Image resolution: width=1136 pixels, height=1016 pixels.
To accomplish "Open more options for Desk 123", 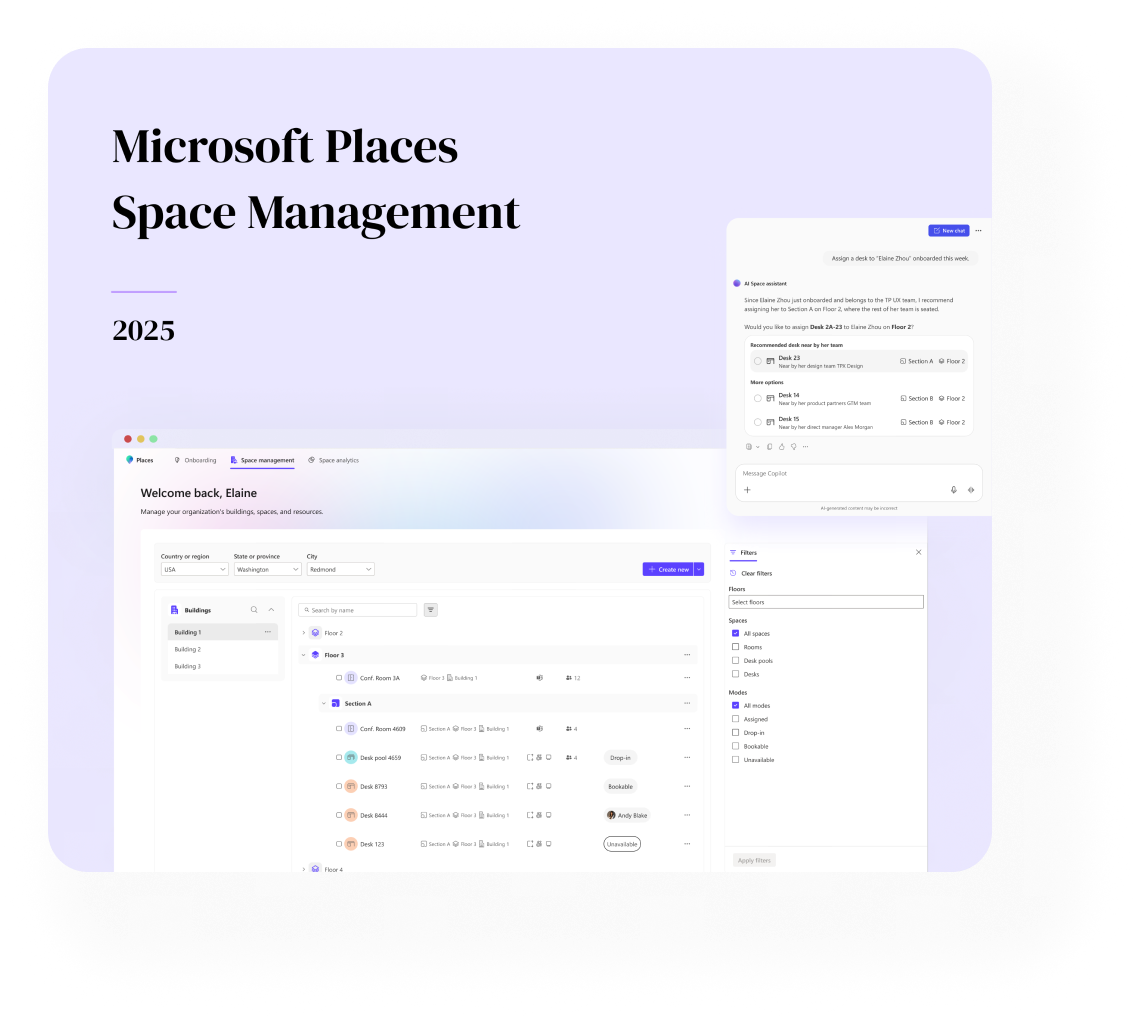I will pyautogui.click(x=688, y=844).
